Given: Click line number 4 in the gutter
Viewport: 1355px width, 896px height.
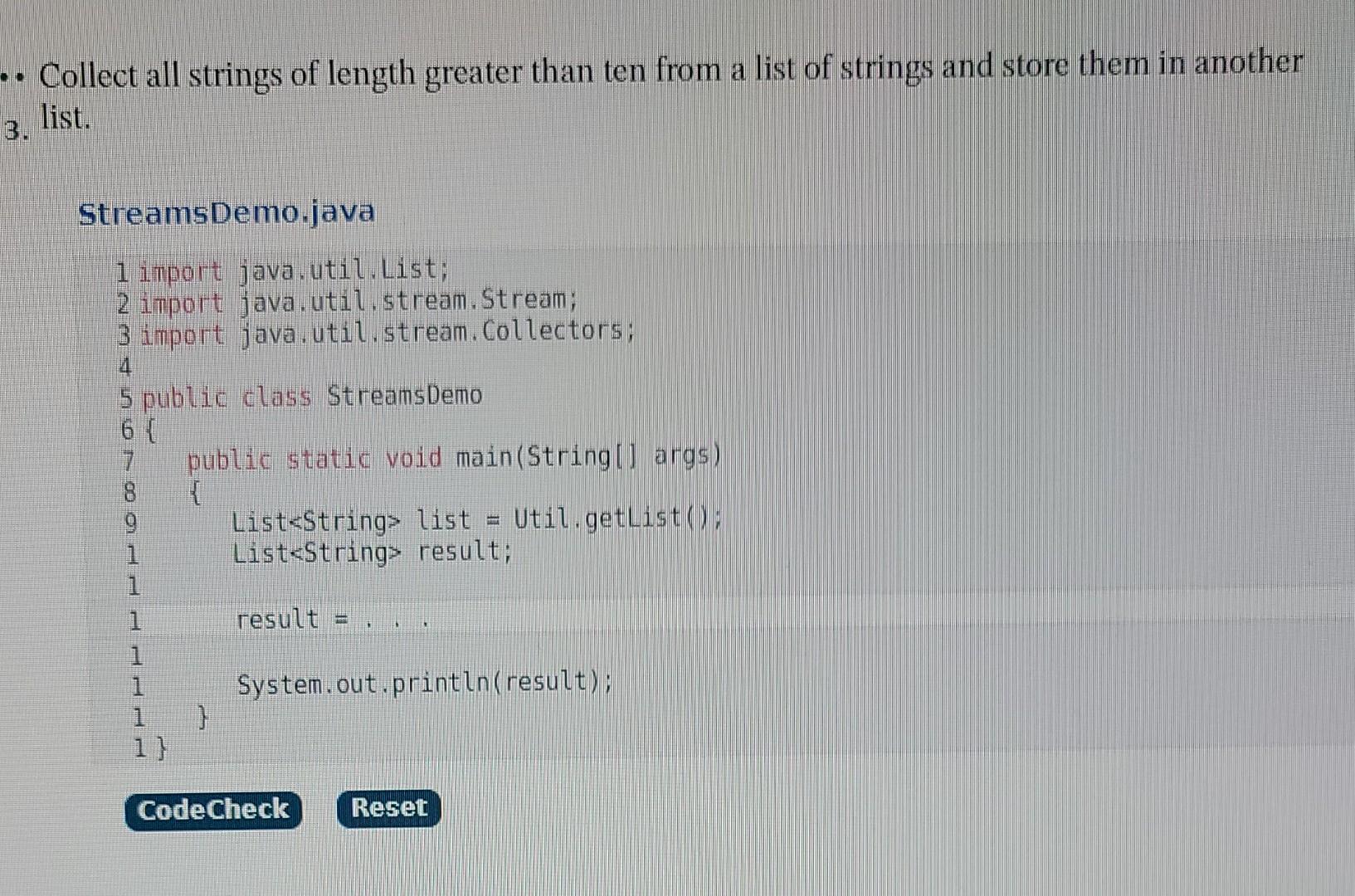Looking at the screenshot, I should click(x=125, y=365).
